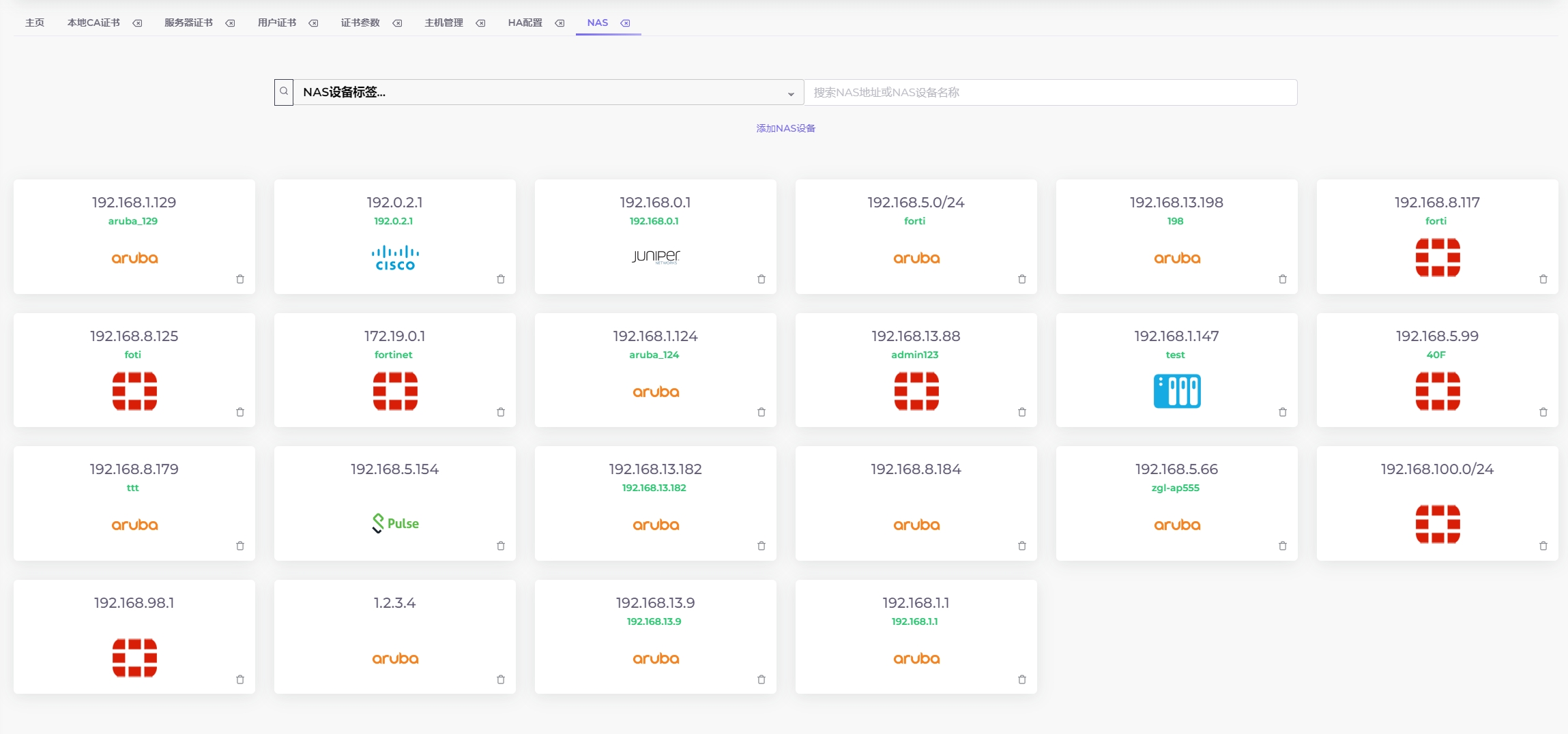Delete NAS device 192.168.8.117
1568x734 pixels.
click(1543, 279)
